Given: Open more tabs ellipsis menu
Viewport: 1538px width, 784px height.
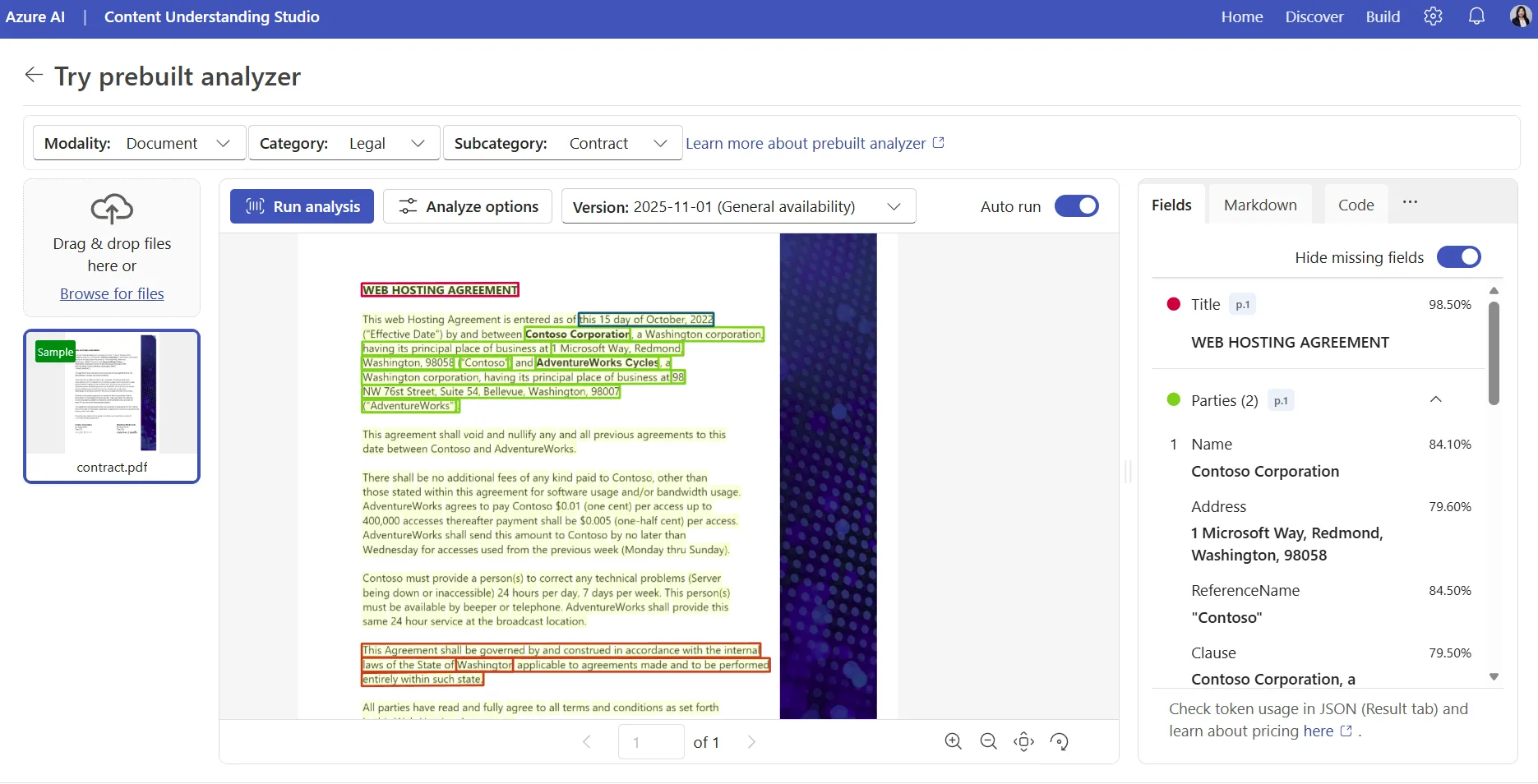Looking at the screenshot, I should (1410, 202).
